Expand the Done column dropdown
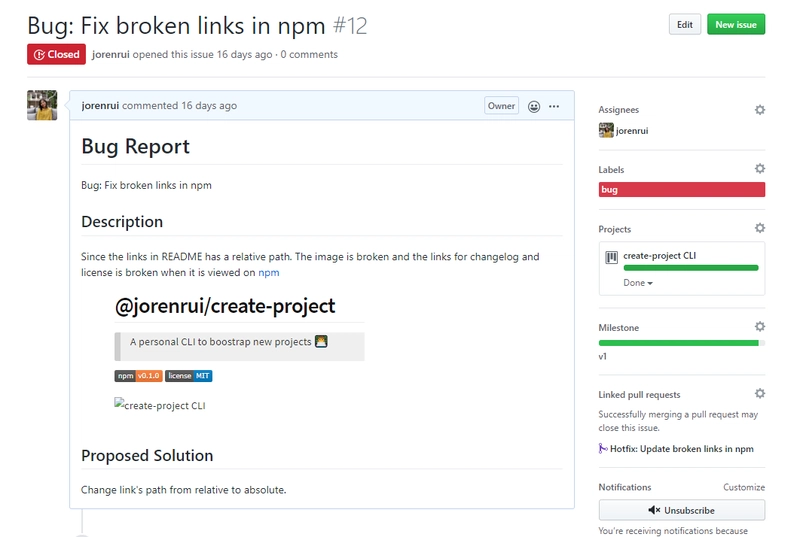Viewport: 800px width, 537px height. [638, 283]
